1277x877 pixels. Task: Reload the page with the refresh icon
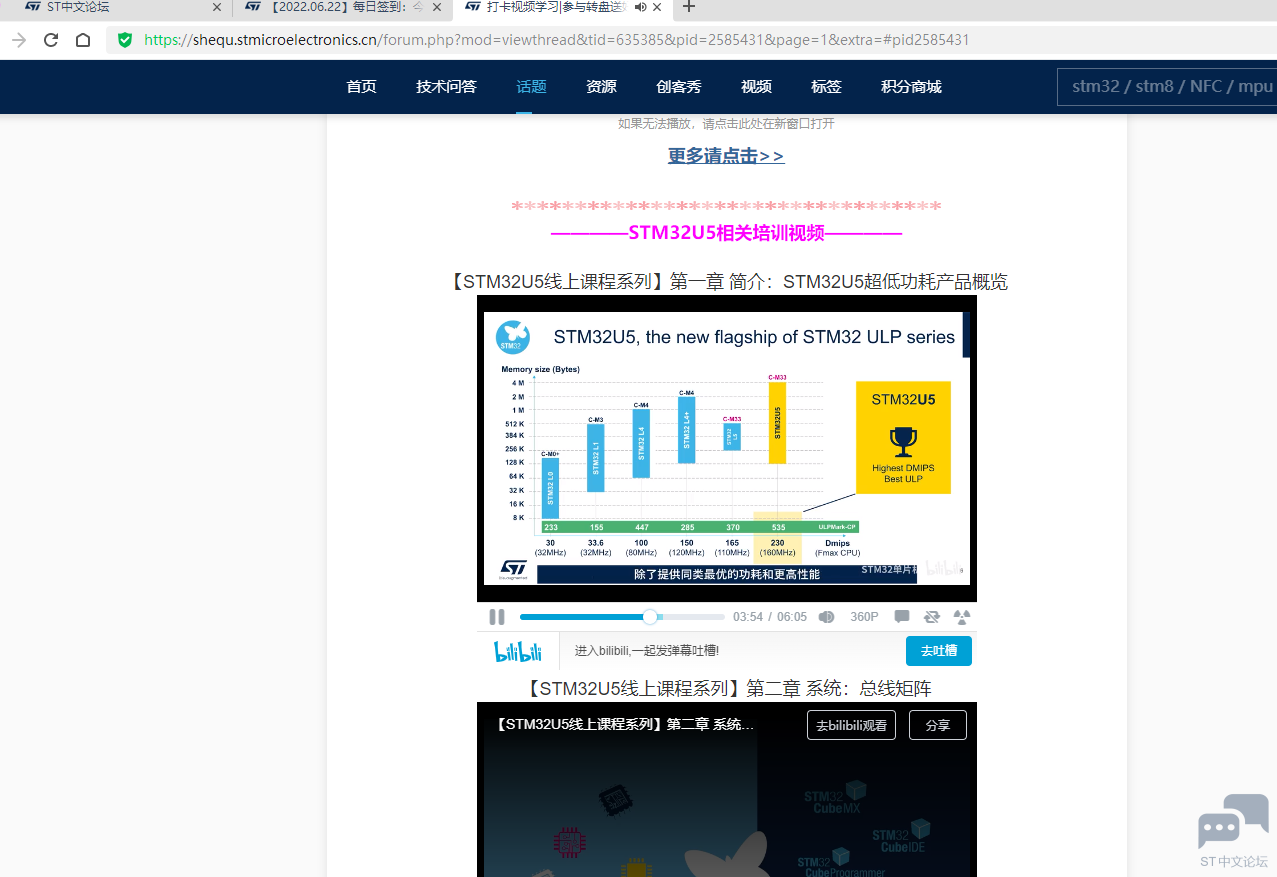coord(51,40)
